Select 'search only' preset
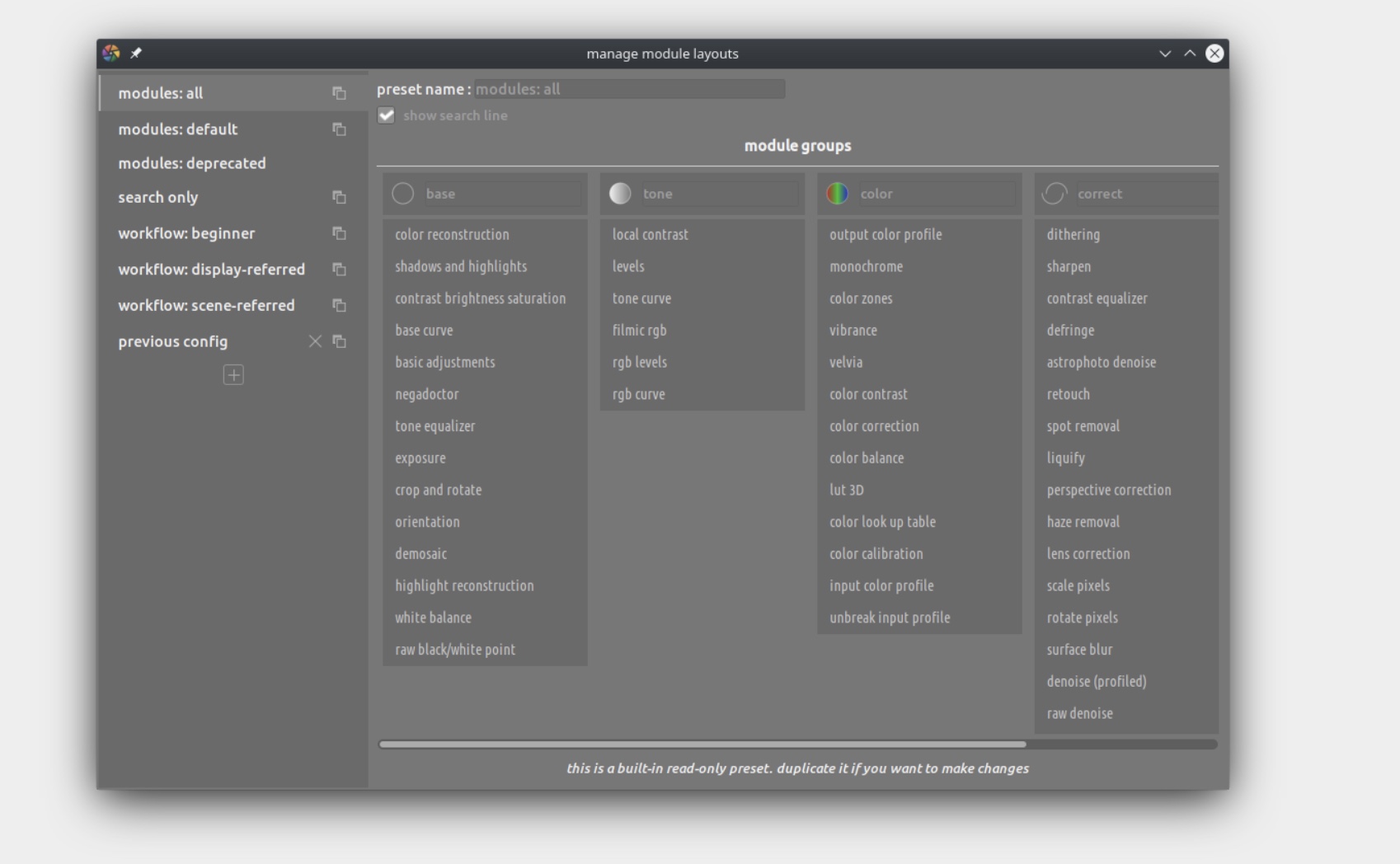This screenshot has width=1400, height=864. [x=233, y=197]
